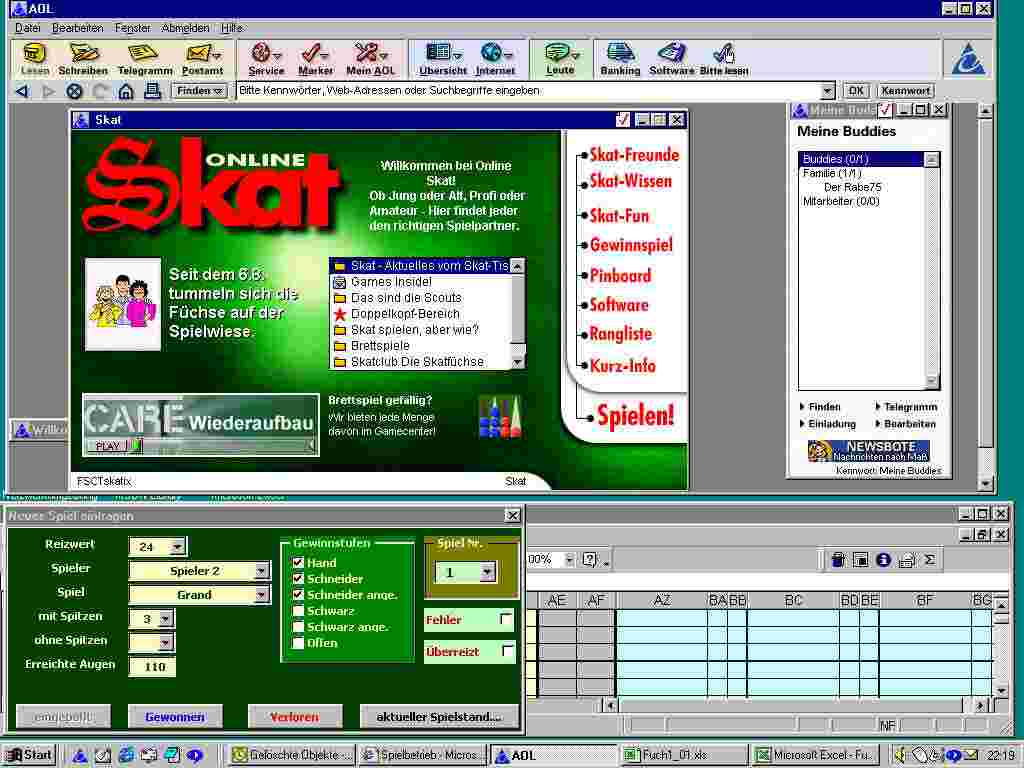Check the Fehler checkbox

pos(506,618)
